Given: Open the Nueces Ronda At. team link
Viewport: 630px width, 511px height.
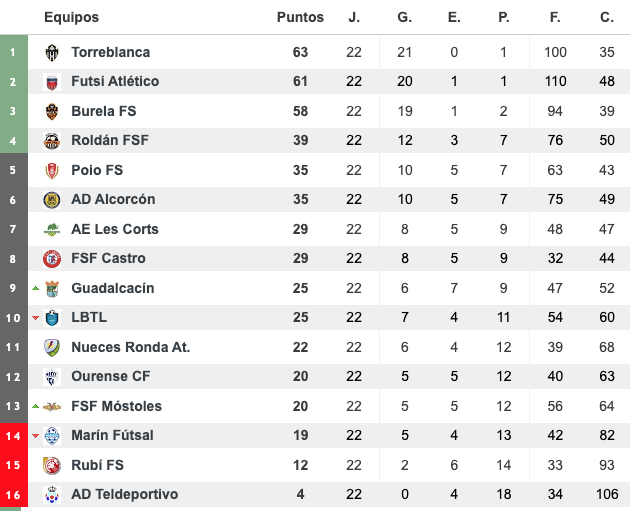Looking at the screenshot, I should click(x=130, y=347).
